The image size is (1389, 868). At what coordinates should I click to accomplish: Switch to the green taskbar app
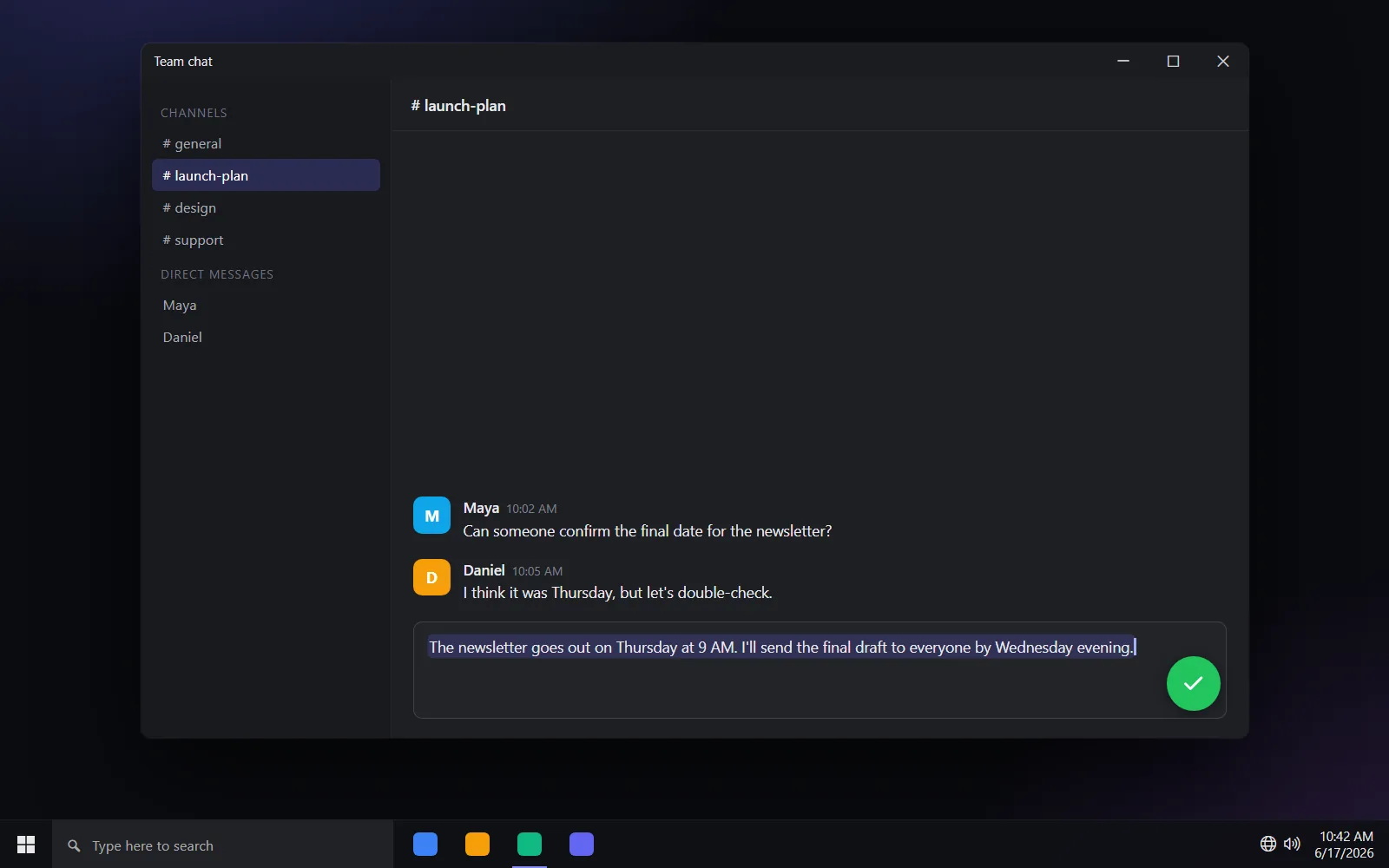coord(530,845)
